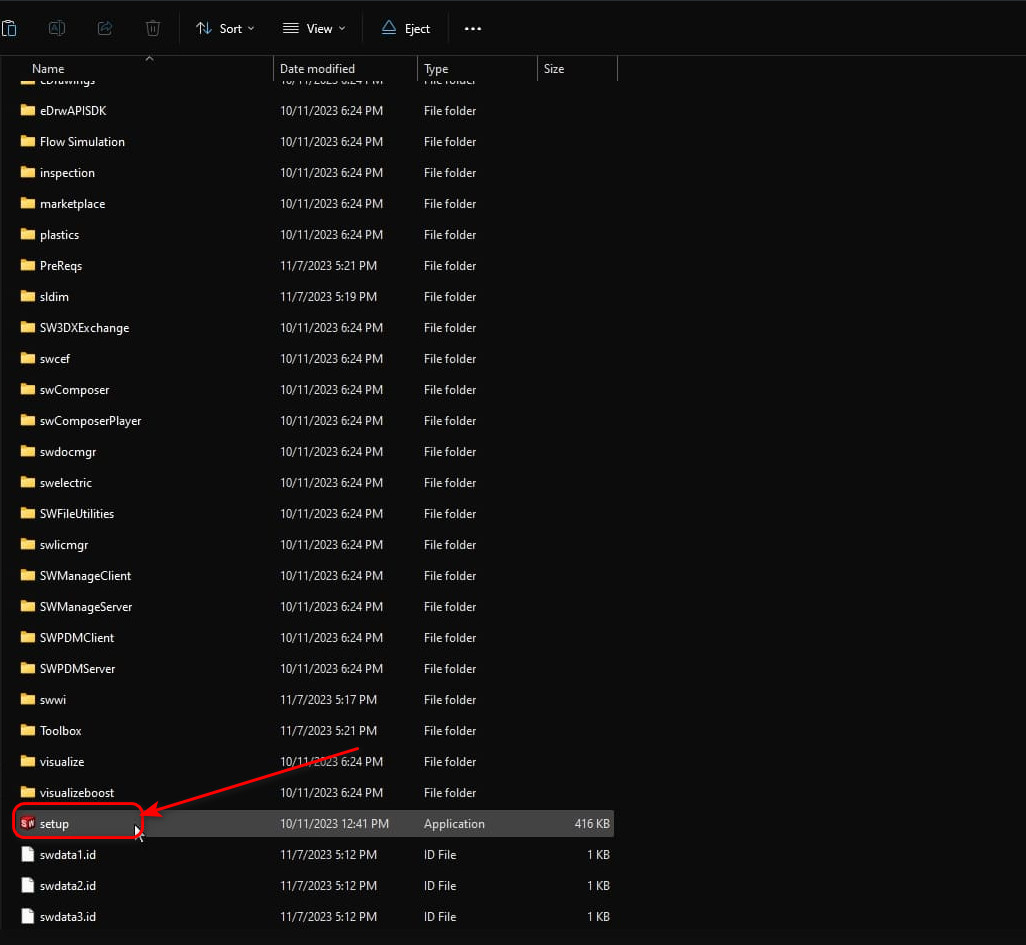The height and width of the screenshot is (945, 1026).
Task: Click the Delete trash icon
Action: tap(152, 28)
